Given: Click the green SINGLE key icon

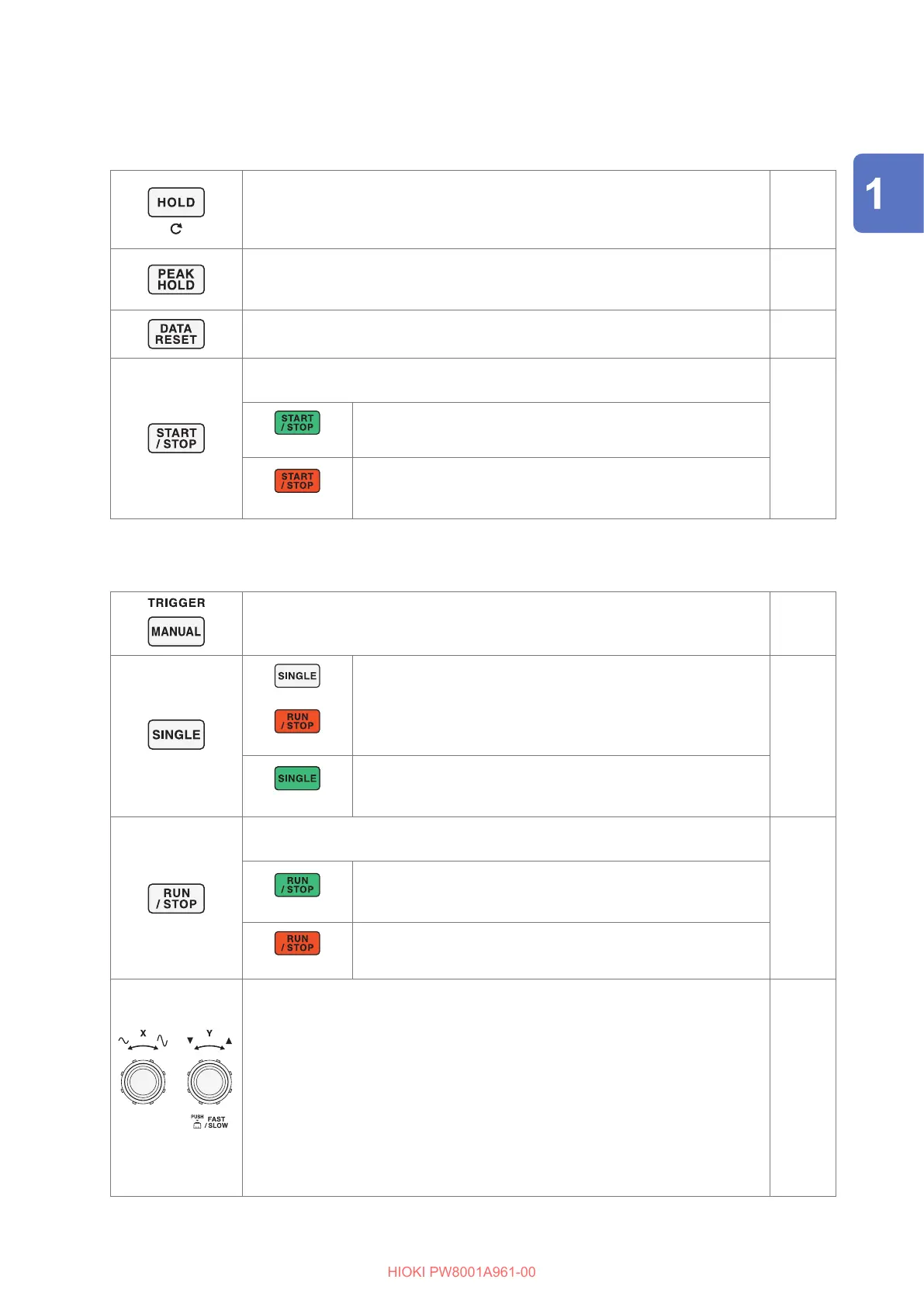Looking at the screenshot, I should pos(297,778).
